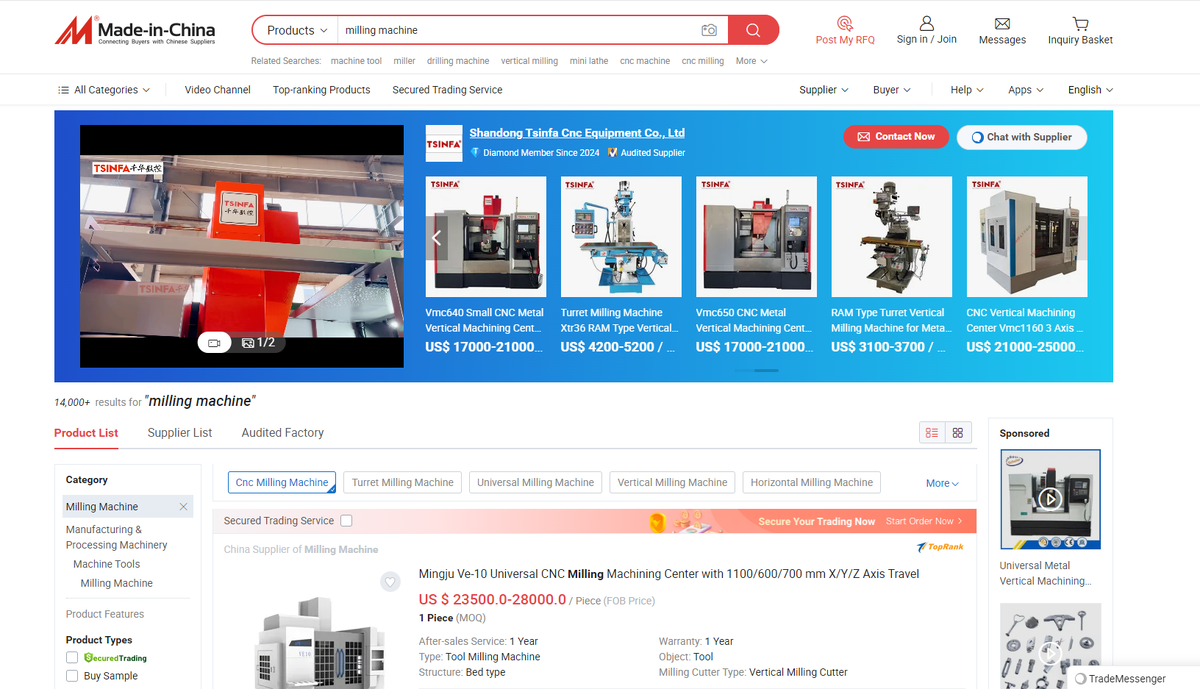Open the Supplier dropdown menu
Screen dimensions: 1200x689
tap(824, 90)
